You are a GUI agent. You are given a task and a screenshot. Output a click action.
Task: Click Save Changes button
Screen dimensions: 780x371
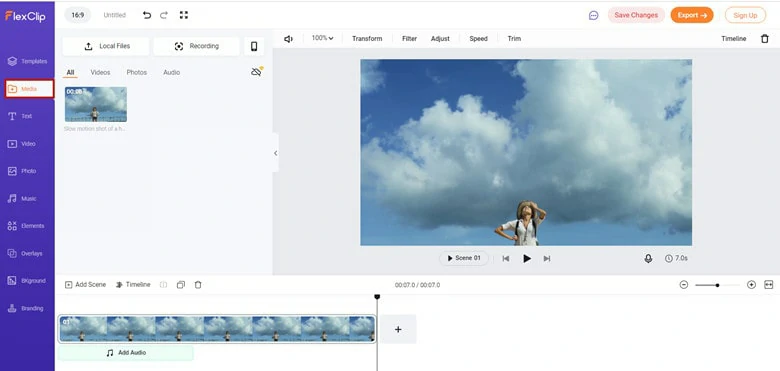[636, 15]
